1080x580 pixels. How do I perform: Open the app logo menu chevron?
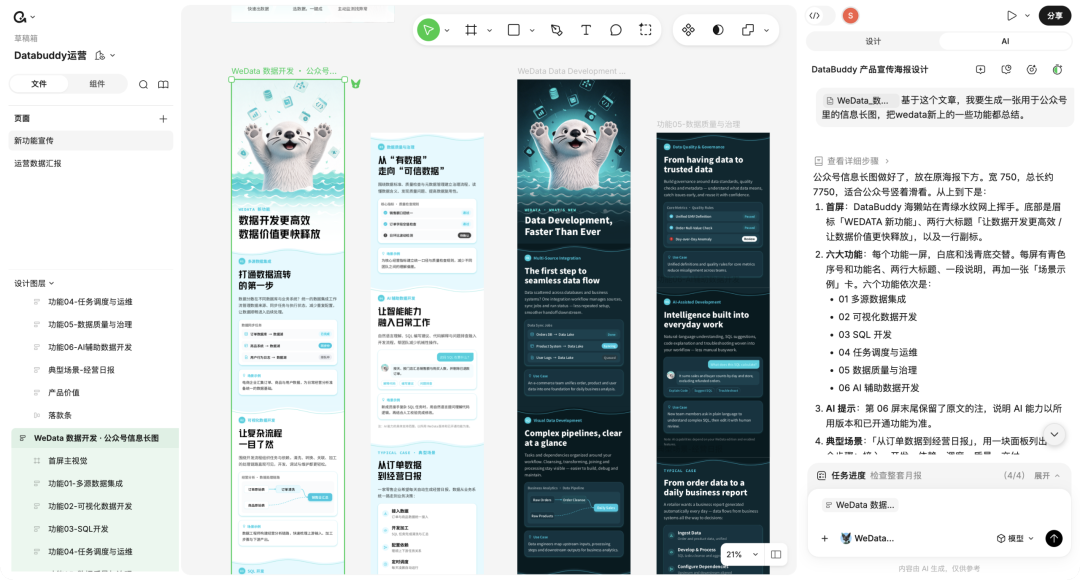click(33, 17)
